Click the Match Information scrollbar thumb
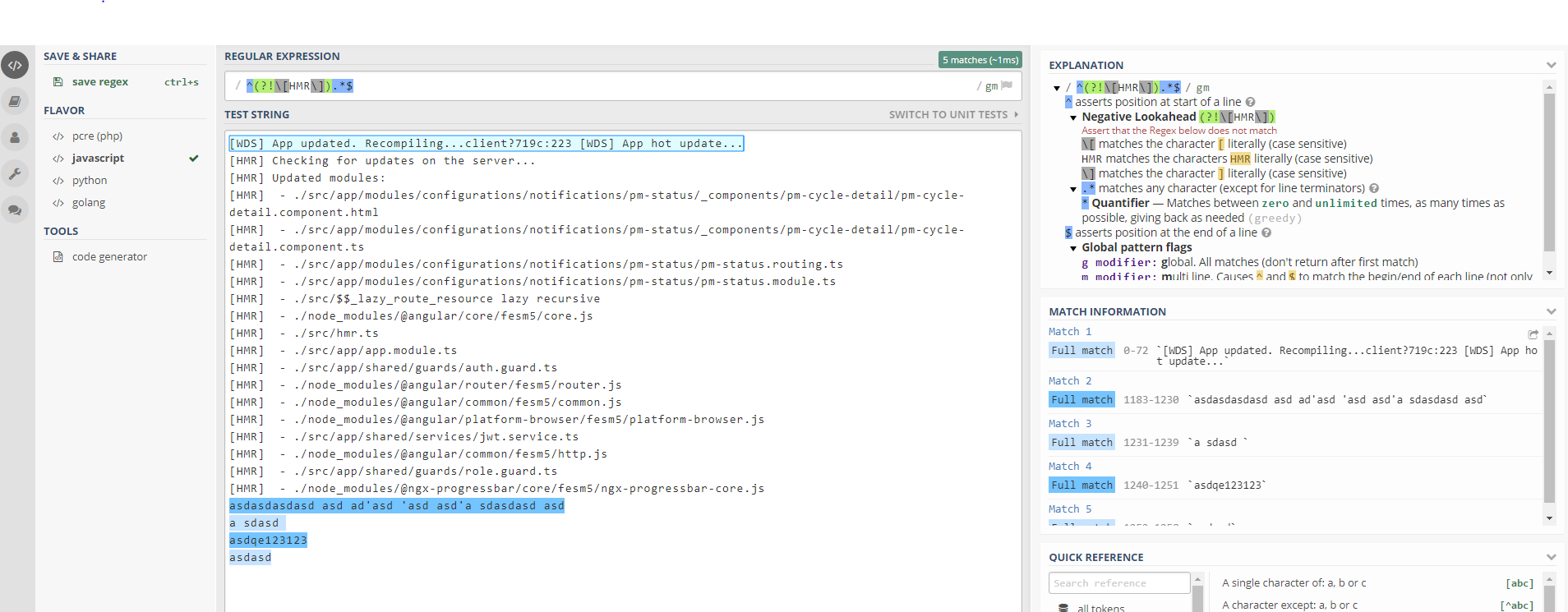This screenshot has height=612, width=1568. (x=1549, y=421)
